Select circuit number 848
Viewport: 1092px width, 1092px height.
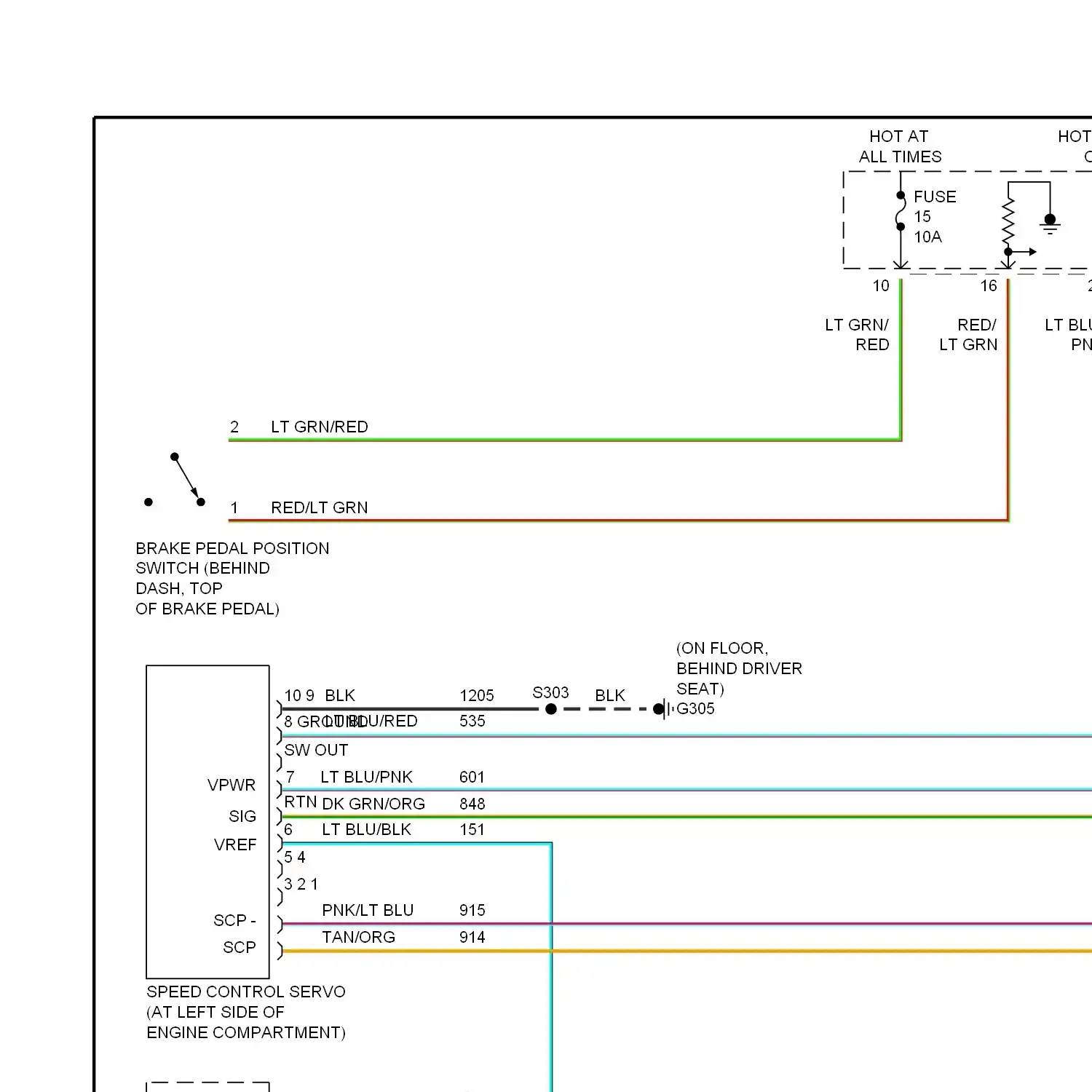pyautogui.click(x=472, y=804)
